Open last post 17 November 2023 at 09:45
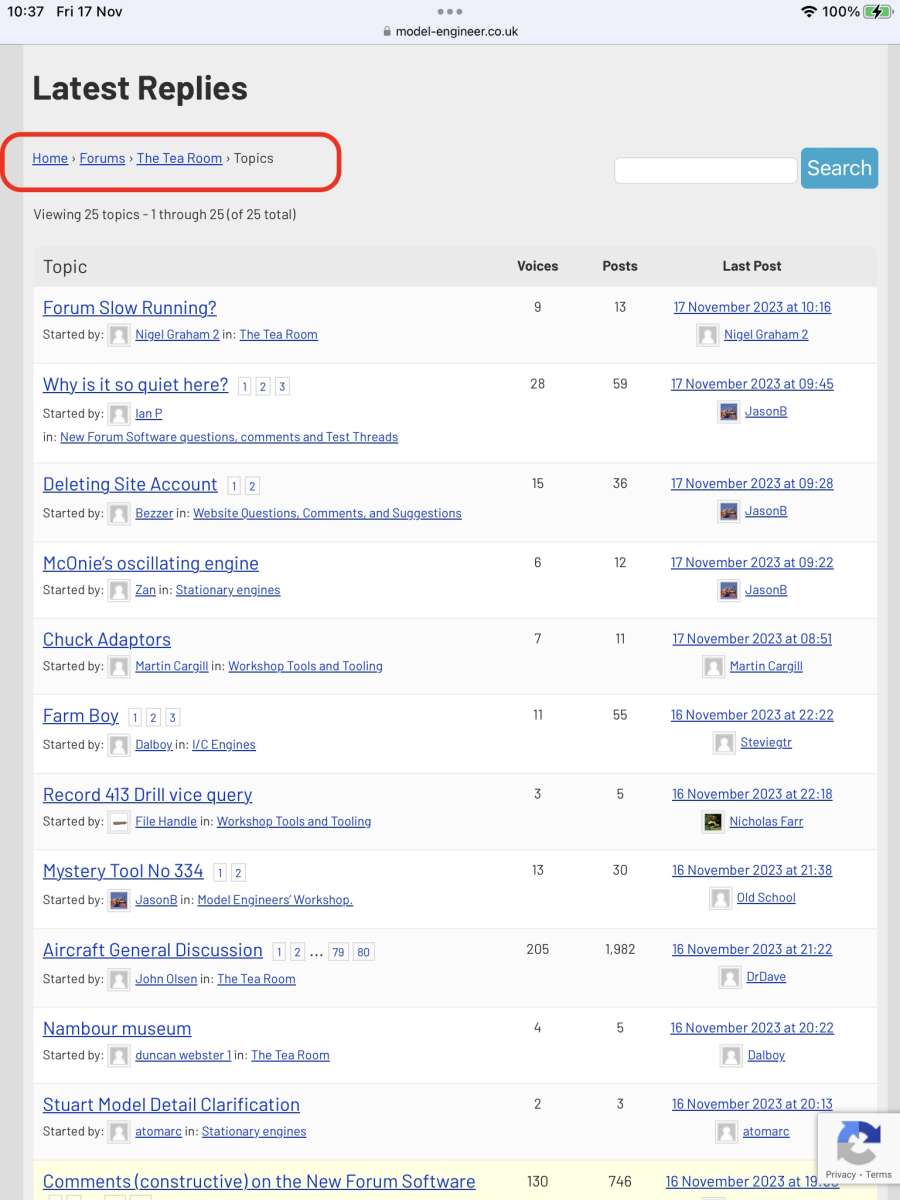The width and height of the screenshot is (900, 1200). click(752, 384)
